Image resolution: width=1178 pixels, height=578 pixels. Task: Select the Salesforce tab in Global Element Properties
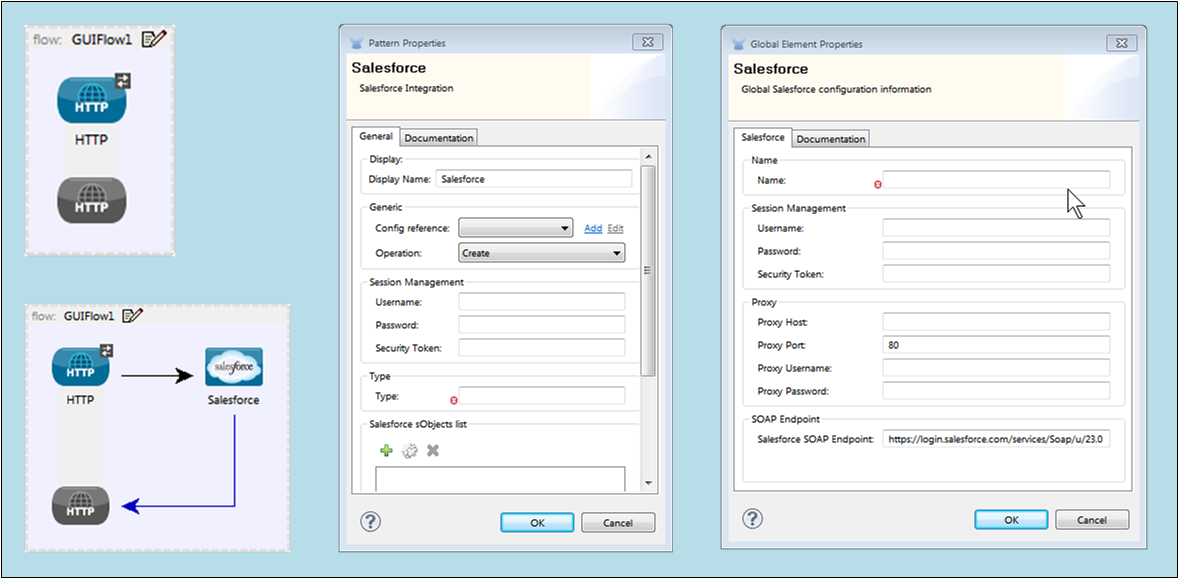[763, 138]
